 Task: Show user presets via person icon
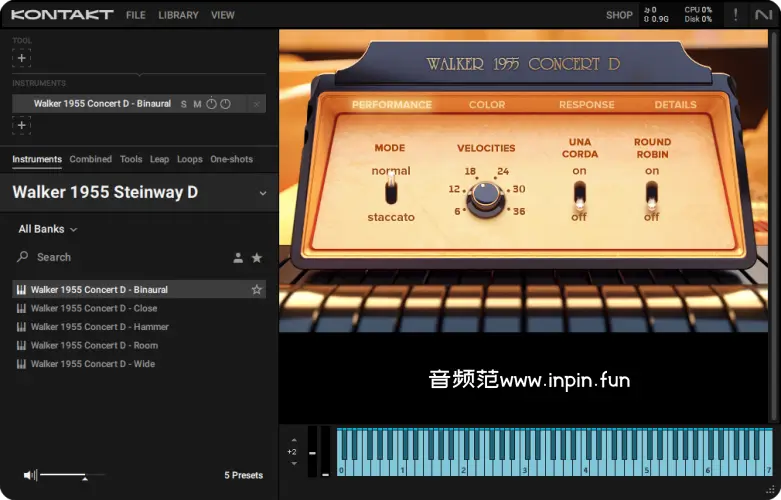tap(238, 258)
